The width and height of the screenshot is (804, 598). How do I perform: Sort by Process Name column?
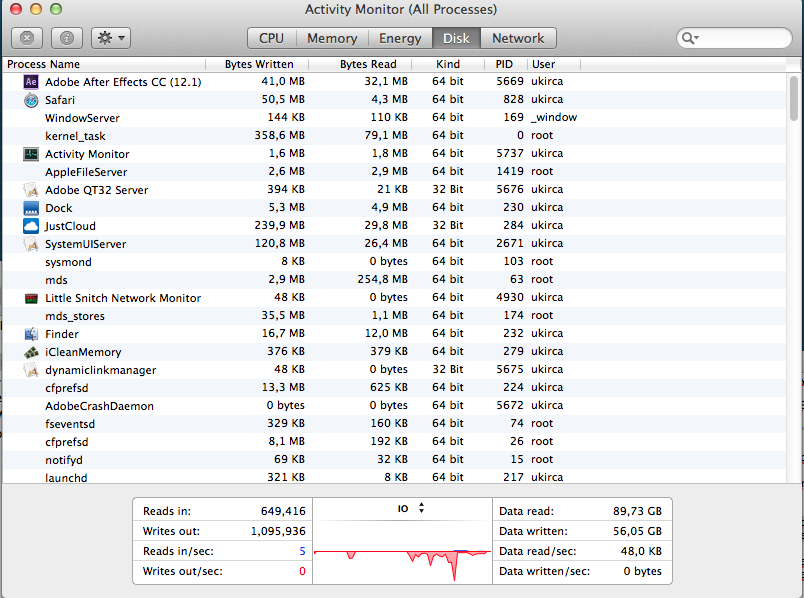coord(104,64)
